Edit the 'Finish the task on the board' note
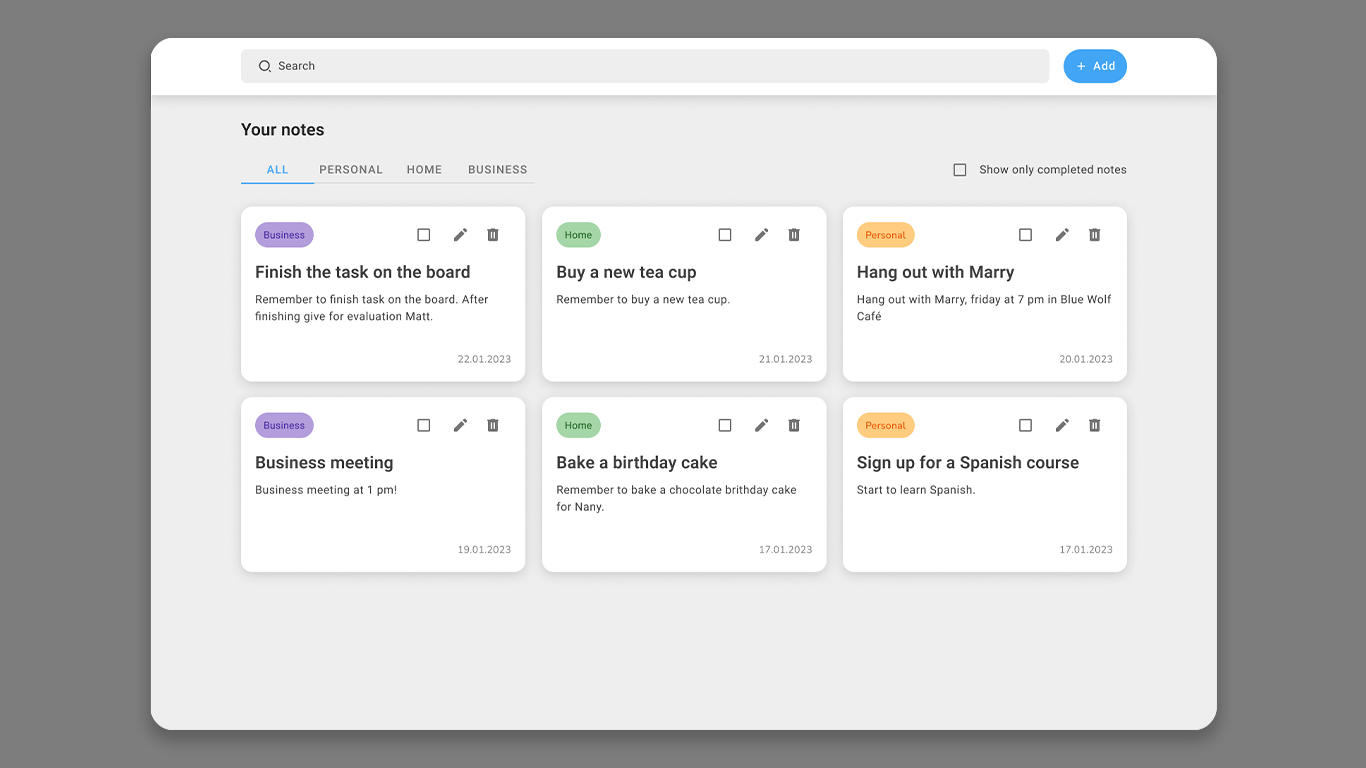The image size is (1366, 768). pyautogui.click(x=460, y=234)
